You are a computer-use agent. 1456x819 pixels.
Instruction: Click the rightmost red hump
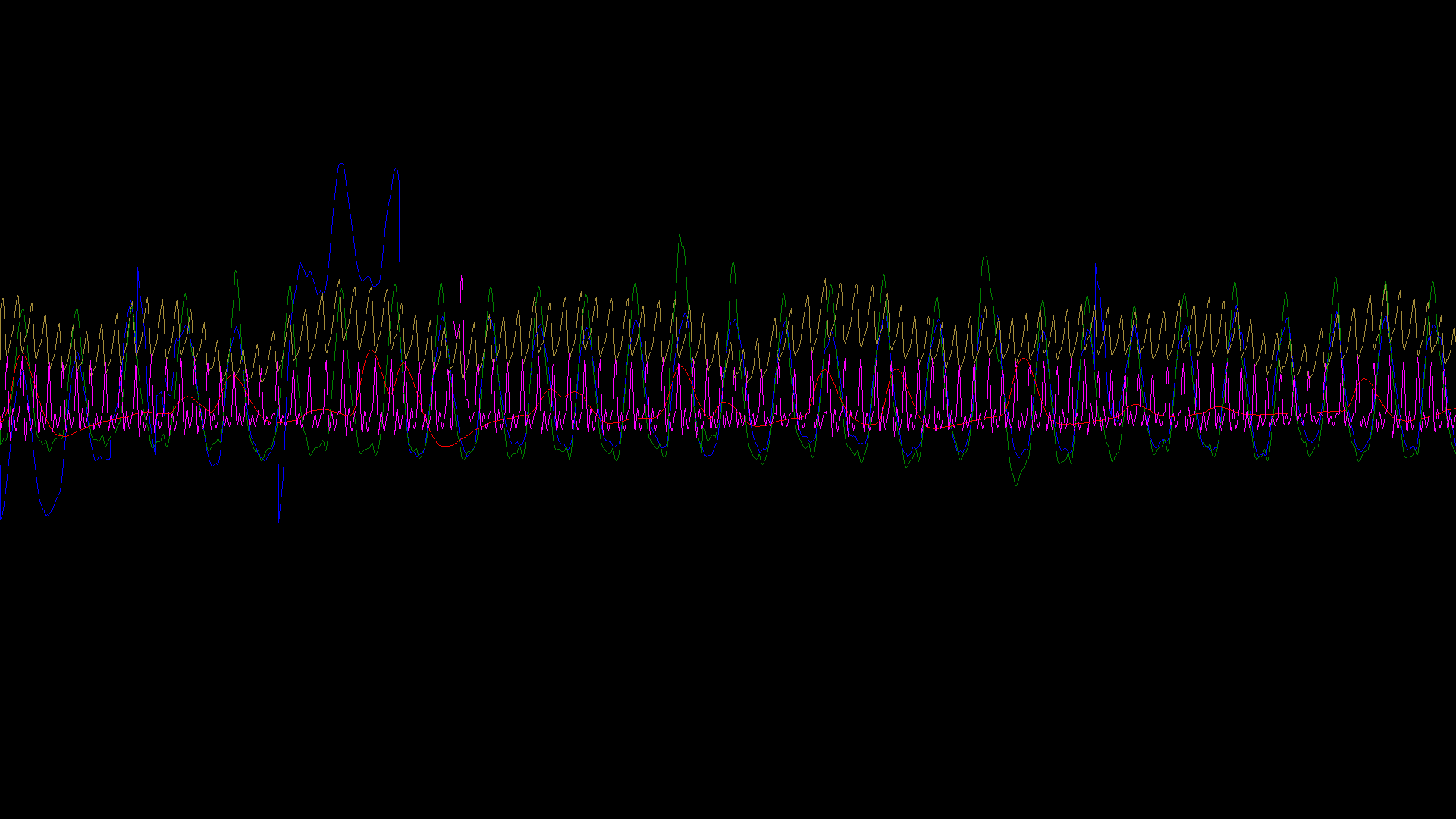1365,380
